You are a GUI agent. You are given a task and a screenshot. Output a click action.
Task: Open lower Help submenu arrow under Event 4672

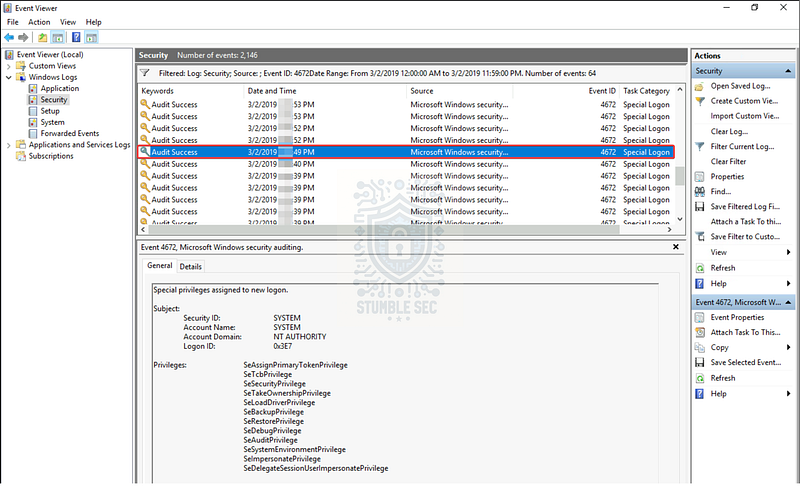(788, 394)
